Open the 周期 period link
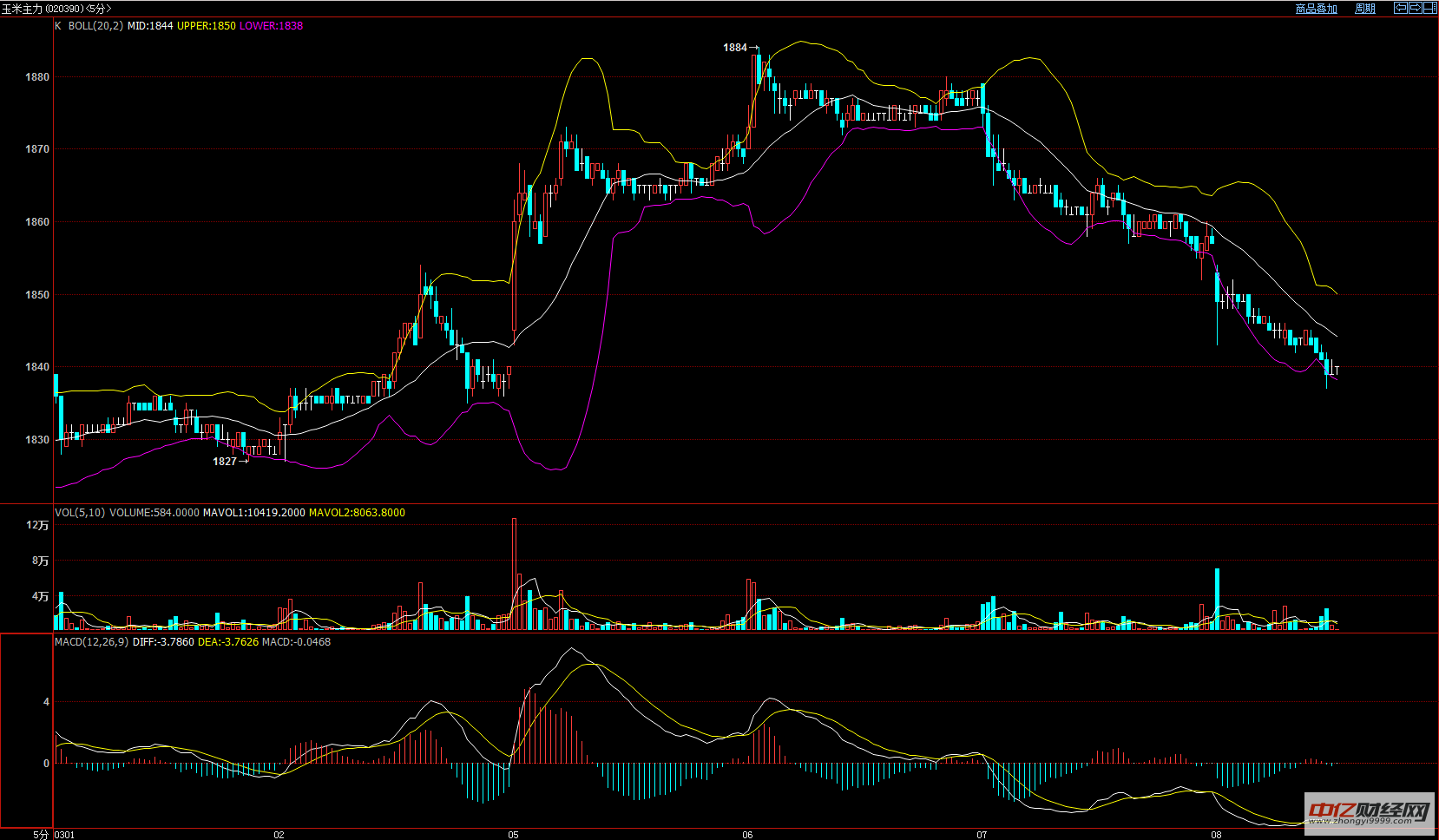 (x=1365, y=9)
